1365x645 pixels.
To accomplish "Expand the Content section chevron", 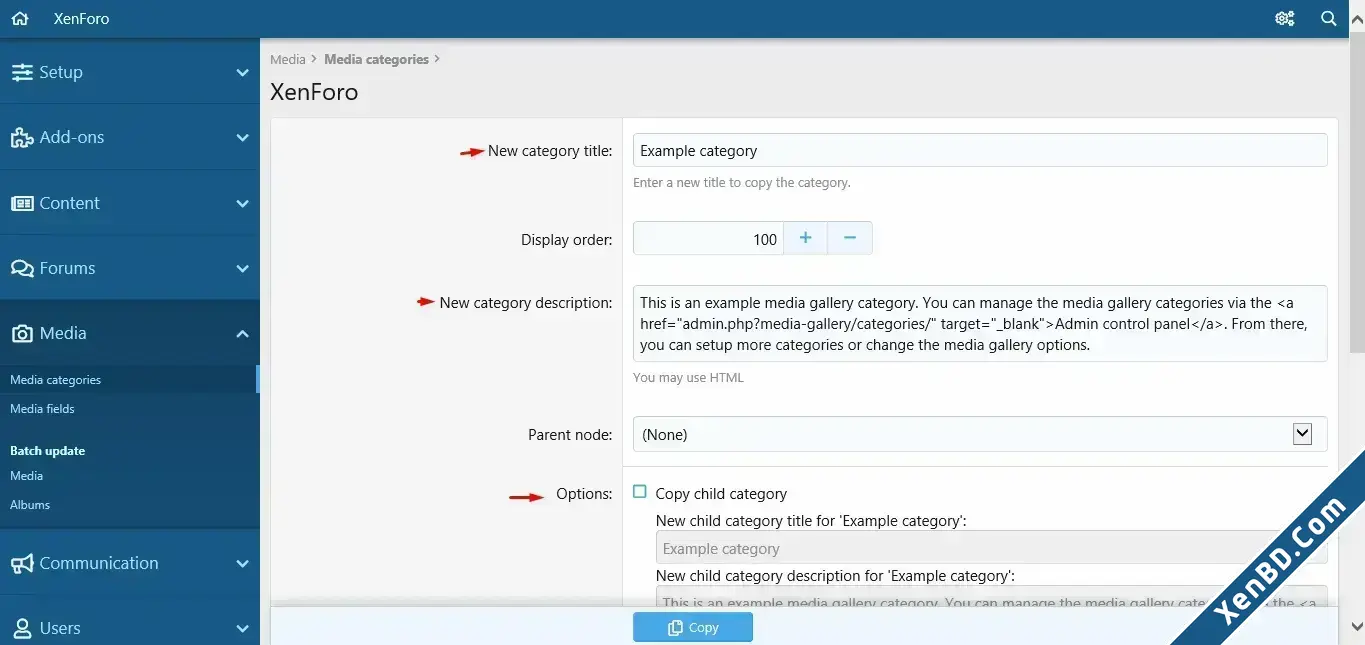I will click(x=242, y=203).
